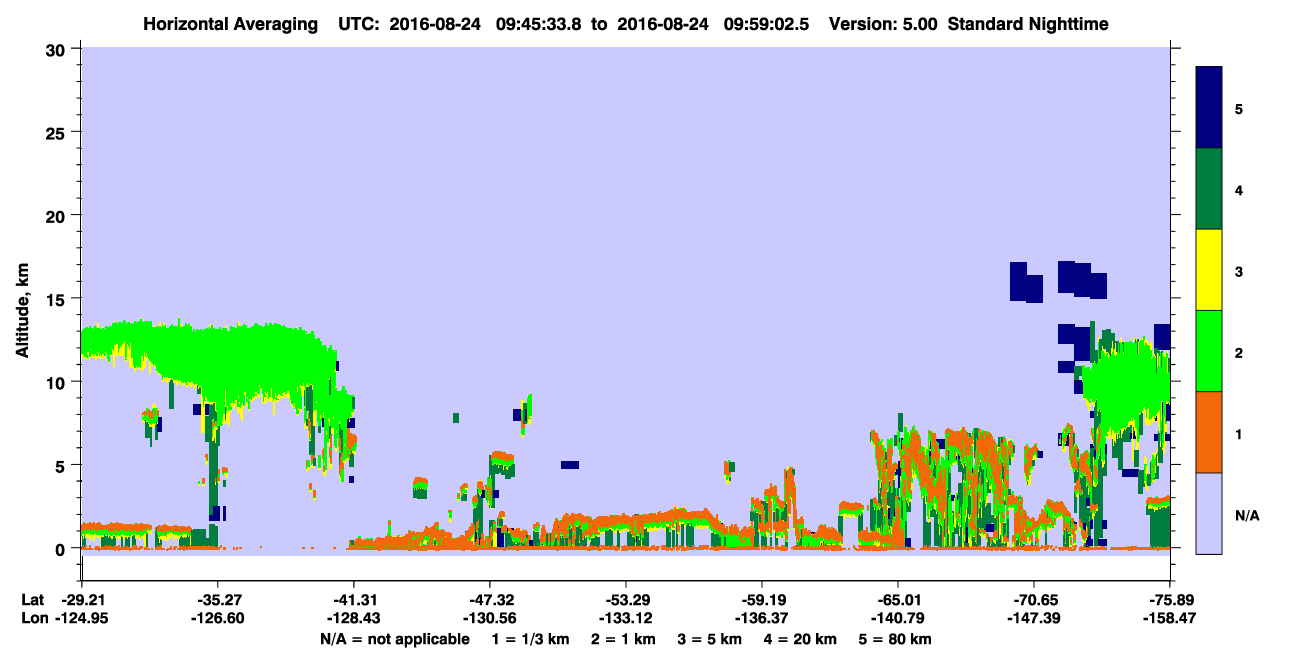This screenshot has width=1300, height=667.
Task: Click legend text "2 = 1 km"
Action: (623, 638)
